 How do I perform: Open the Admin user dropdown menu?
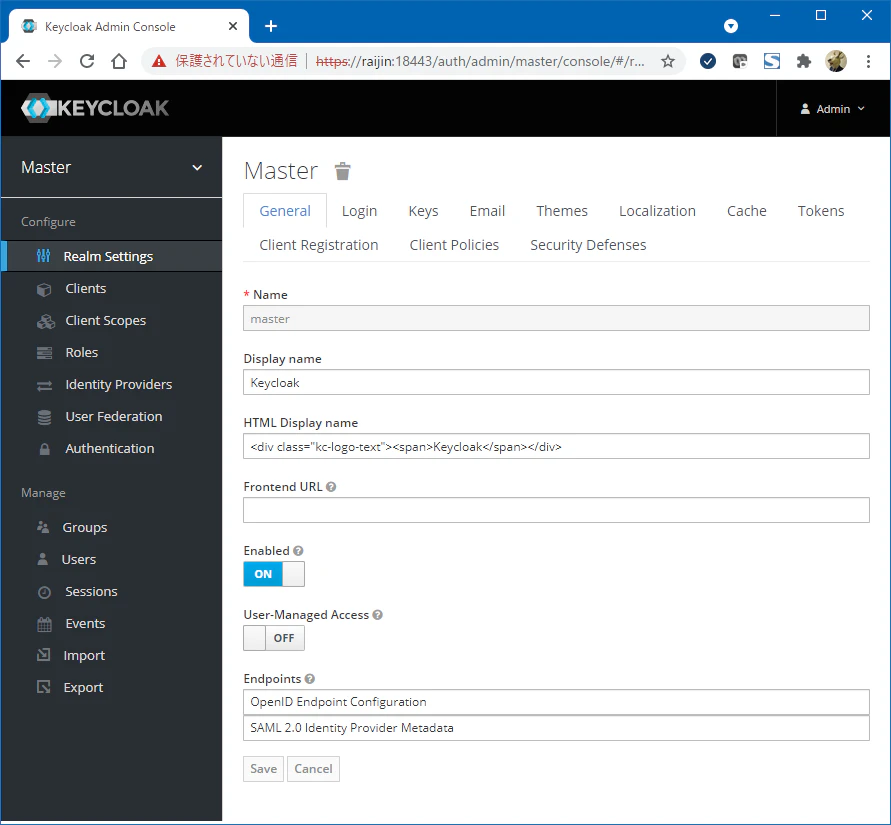tap(832, 109)
